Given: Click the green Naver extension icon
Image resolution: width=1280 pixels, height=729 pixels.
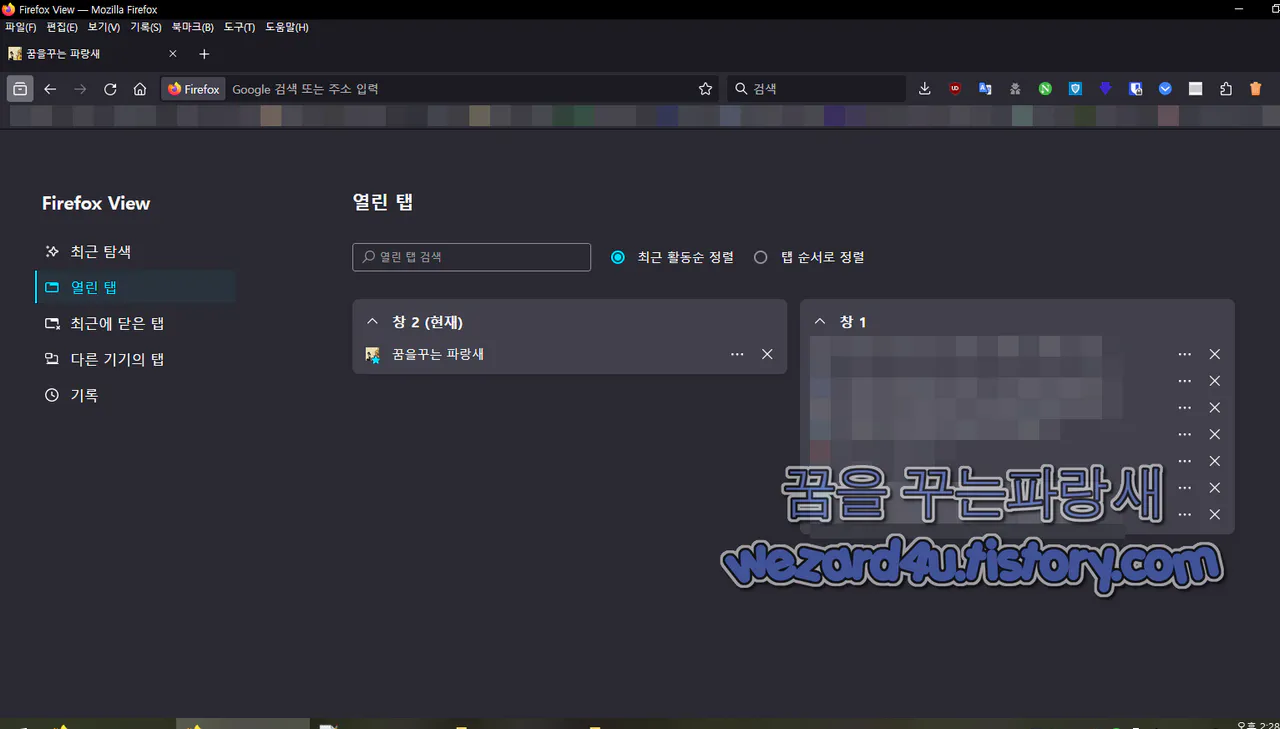Looking at the screenshot, I should pos(1045,88).
